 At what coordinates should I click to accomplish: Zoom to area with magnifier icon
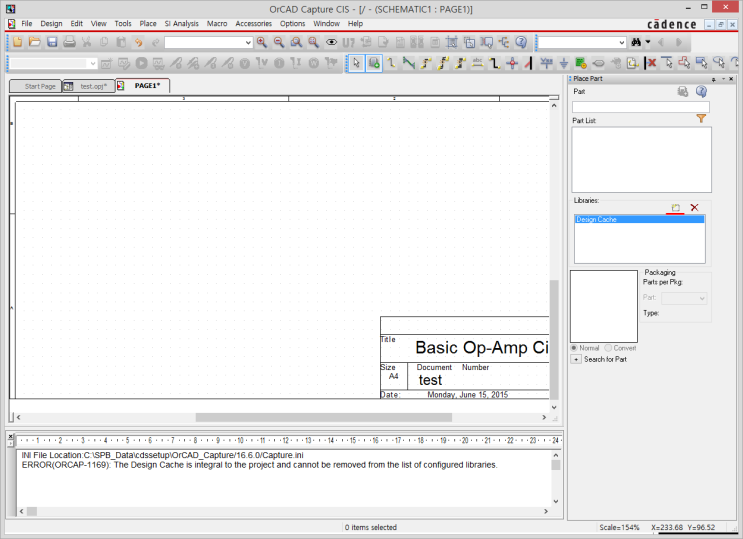pyautogui.click(x=296, y=42)
